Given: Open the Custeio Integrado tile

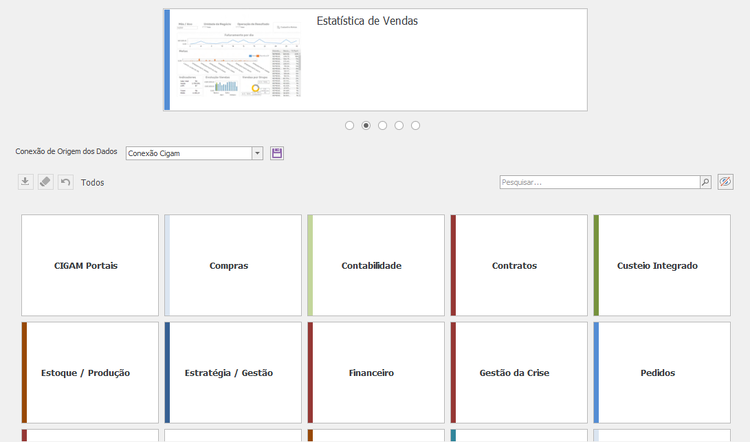Looking at the screenshot, I should 662,265.
